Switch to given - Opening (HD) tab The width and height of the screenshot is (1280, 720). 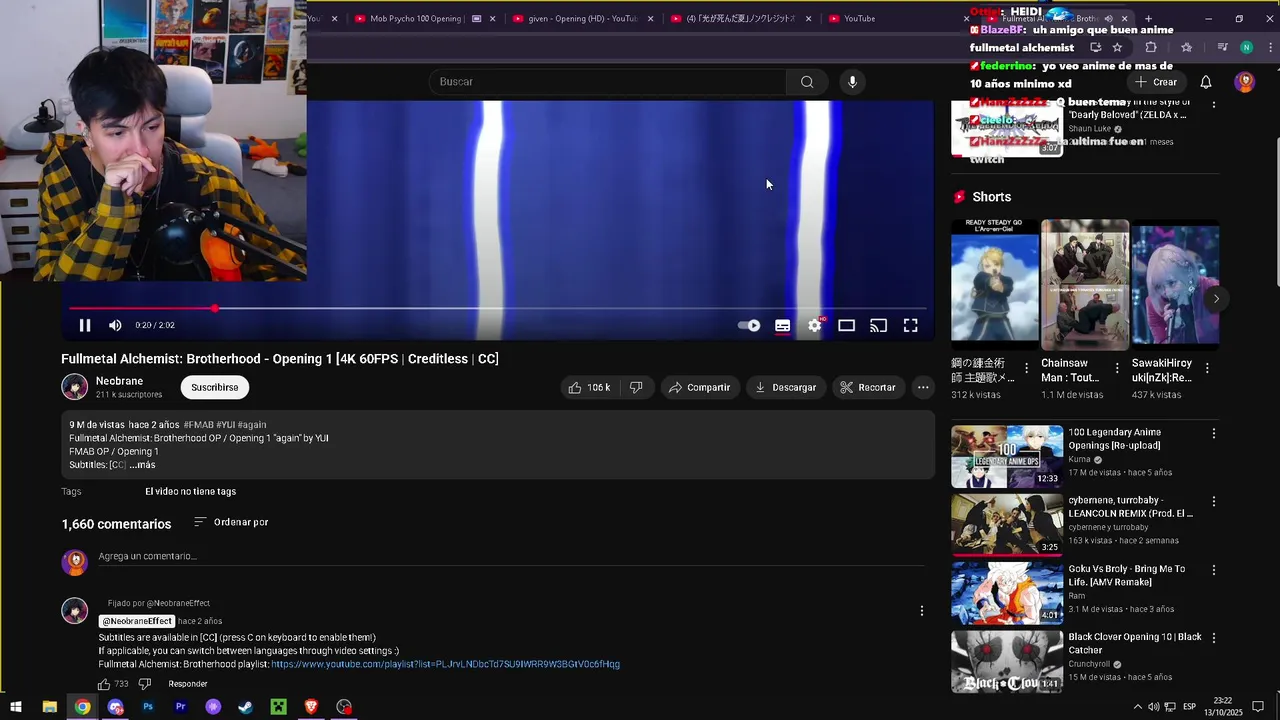pyautogui.click(x=581, y=18)
